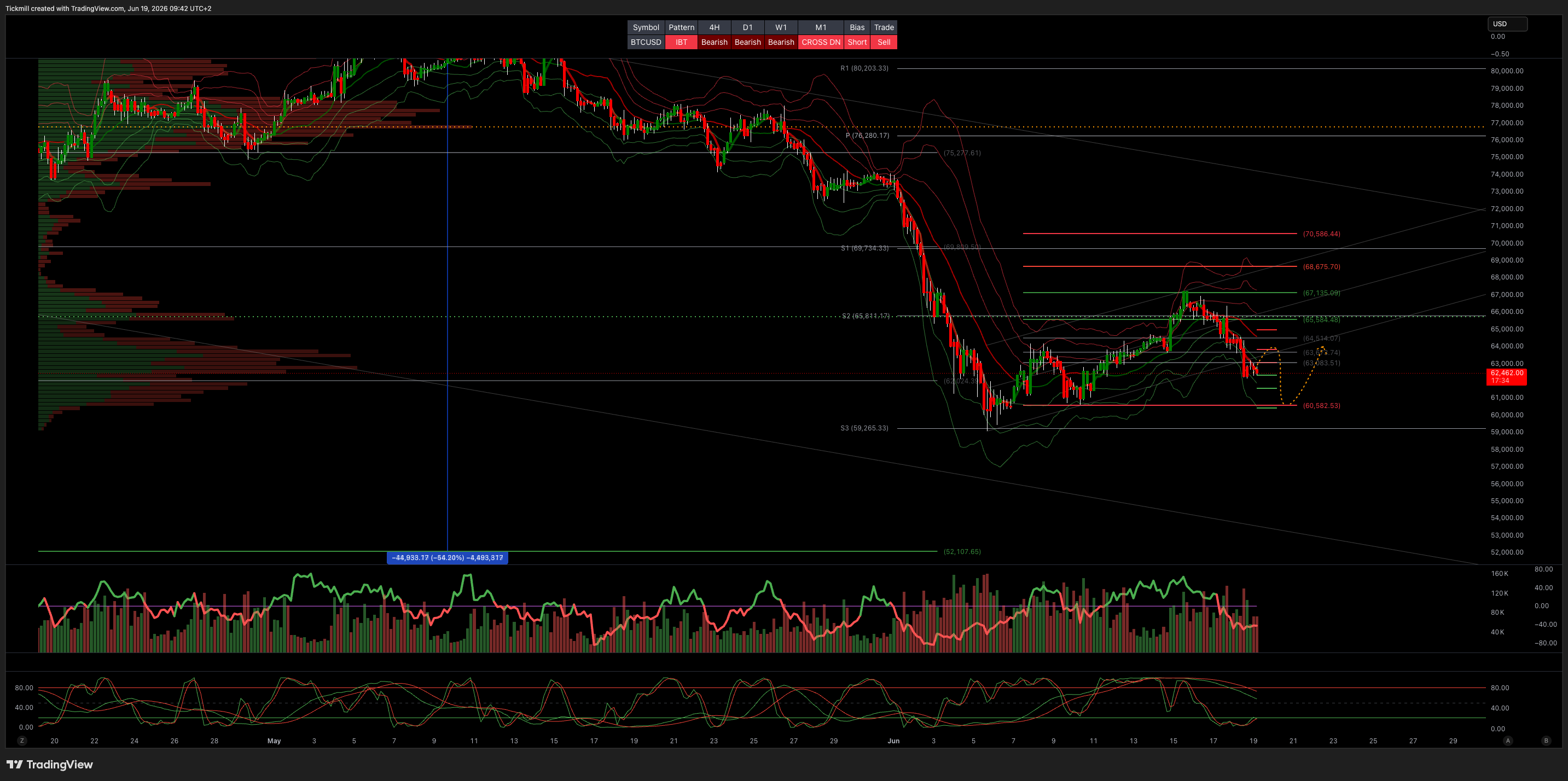
Task: Toggle the B scale button in the corner
Action: point(1546,740)
